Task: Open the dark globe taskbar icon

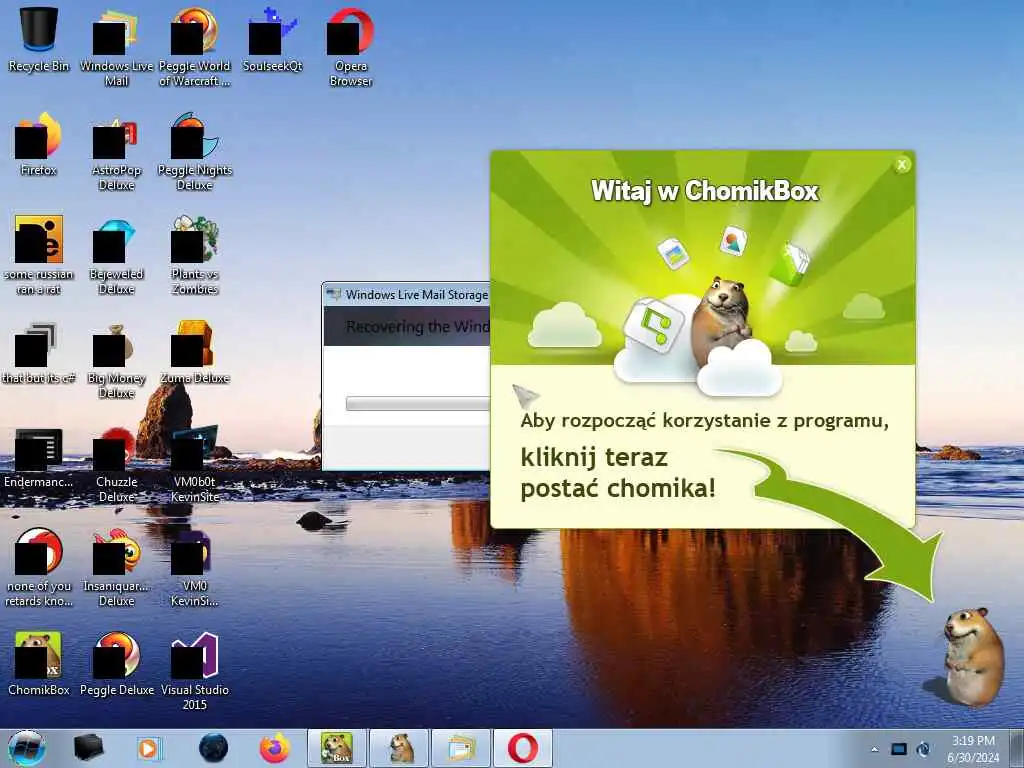Action: point(213,748)
